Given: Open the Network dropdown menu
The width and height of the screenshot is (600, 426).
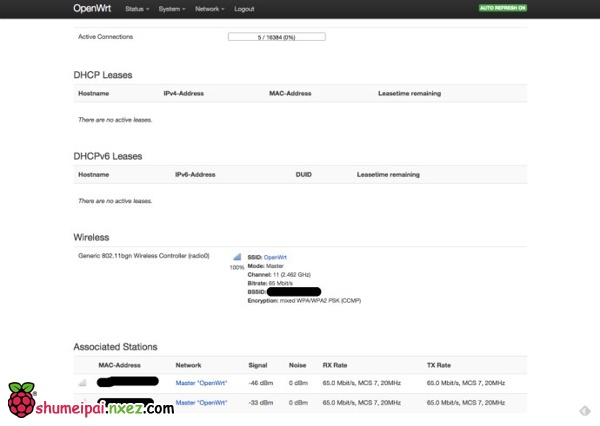Looking at the screenshot, I should point(209,8).
